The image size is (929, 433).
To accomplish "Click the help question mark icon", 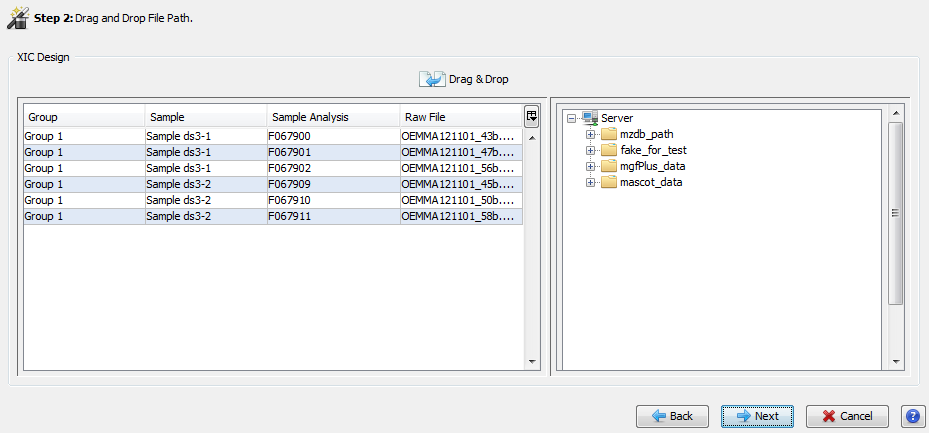I will pos(912,416).
